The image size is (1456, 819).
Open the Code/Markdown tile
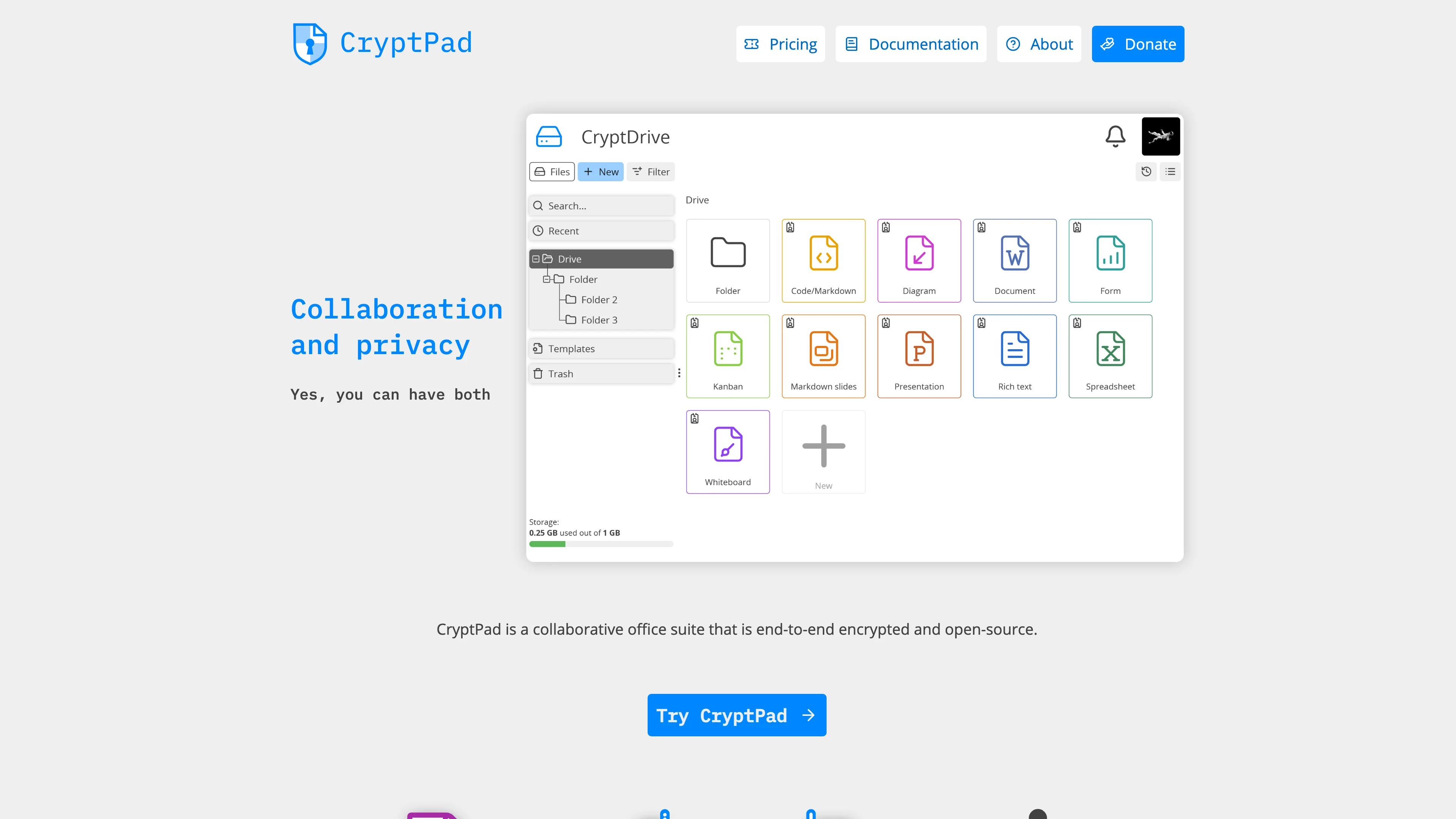pyautogui.click(x=824, y=260)
